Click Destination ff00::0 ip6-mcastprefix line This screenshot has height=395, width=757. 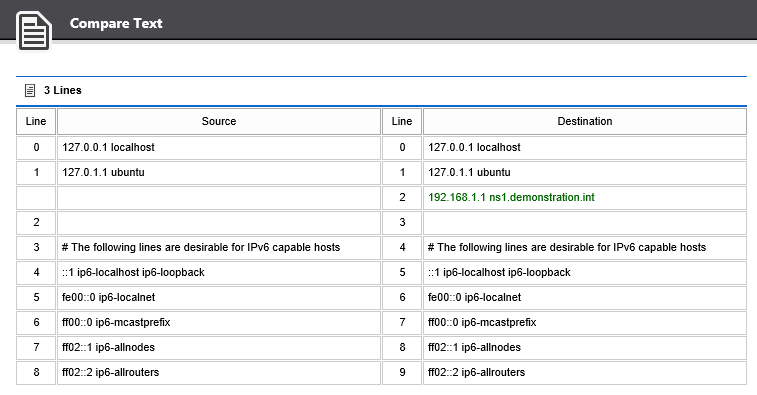pyautogui.click(x=585, y=322)
